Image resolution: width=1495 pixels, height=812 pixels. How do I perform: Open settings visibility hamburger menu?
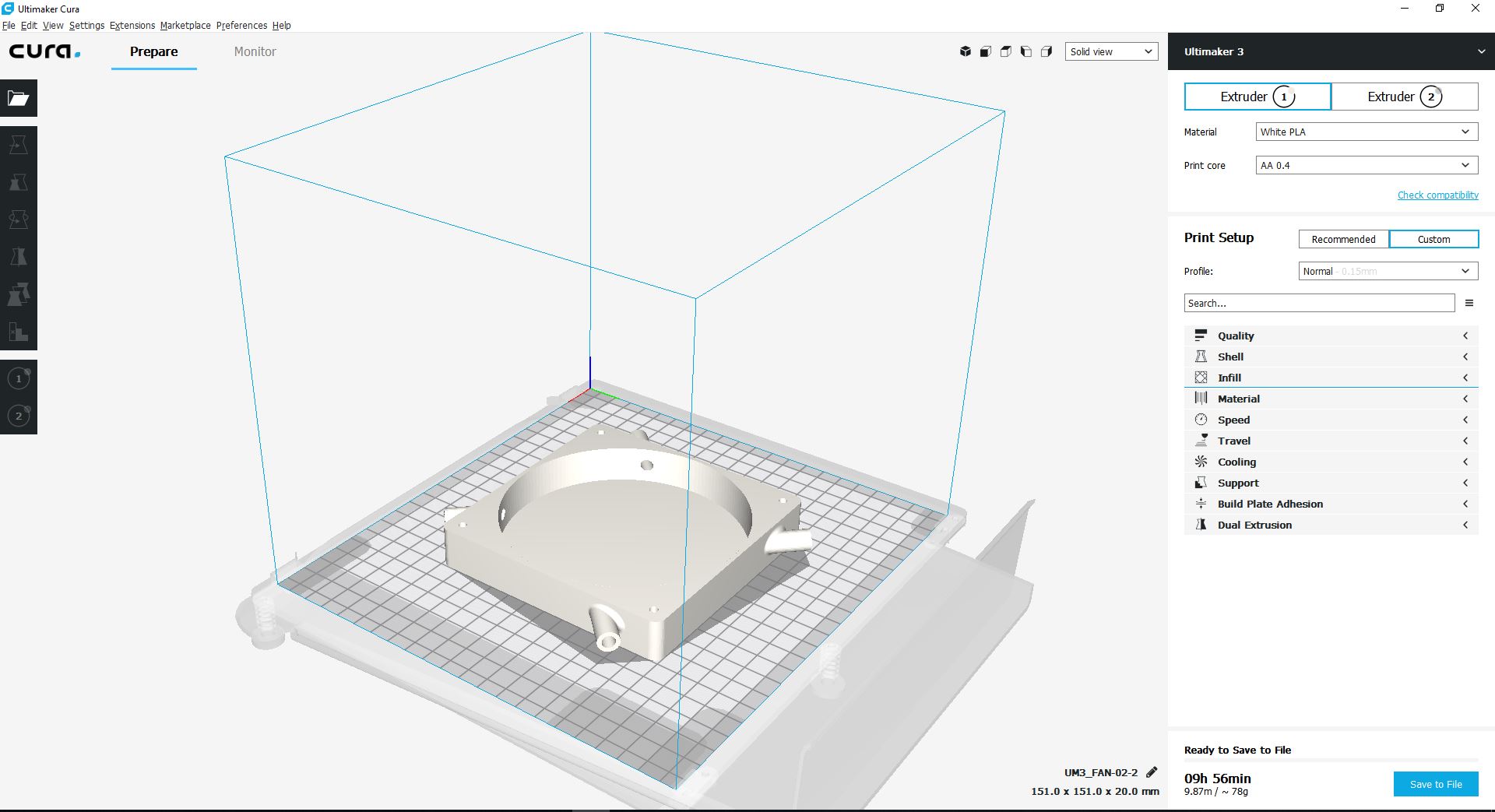point(1469,303)
